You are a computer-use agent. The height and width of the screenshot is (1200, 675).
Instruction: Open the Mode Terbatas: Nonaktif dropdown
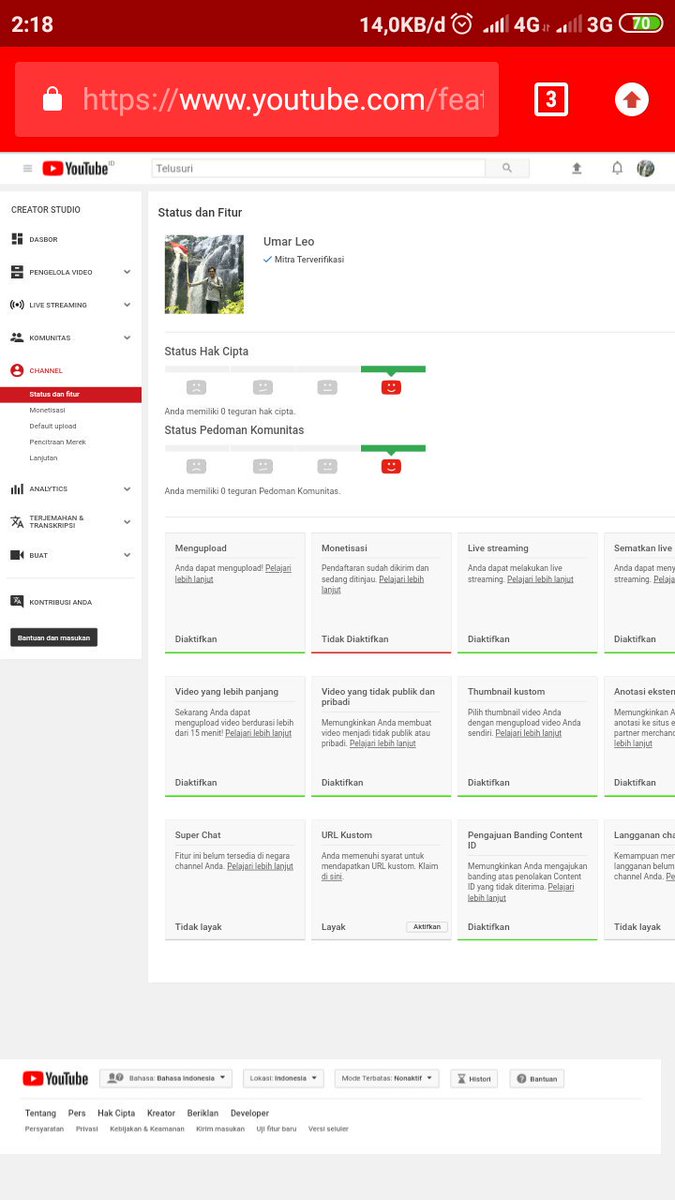click(387, 1079)
